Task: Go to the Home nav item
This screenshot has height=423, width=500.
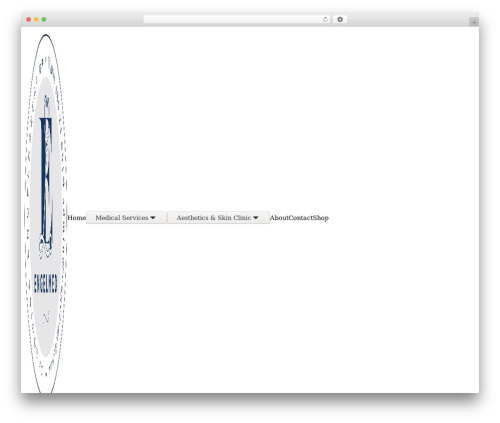Action: (x=77, y=218)
